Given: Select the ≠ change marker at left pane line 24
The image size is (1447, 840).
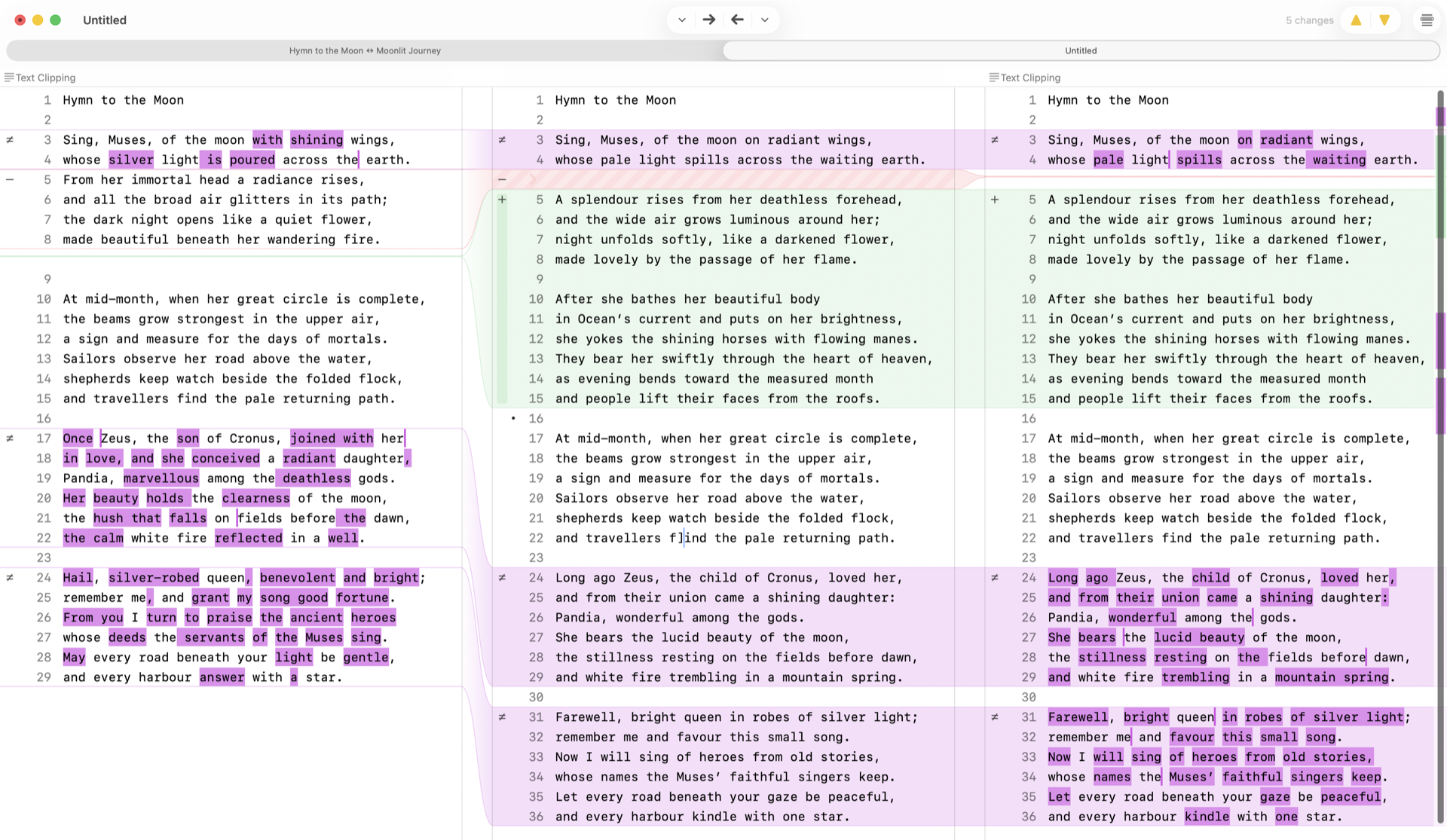Looking at the screenshot, I should (10, 577).
